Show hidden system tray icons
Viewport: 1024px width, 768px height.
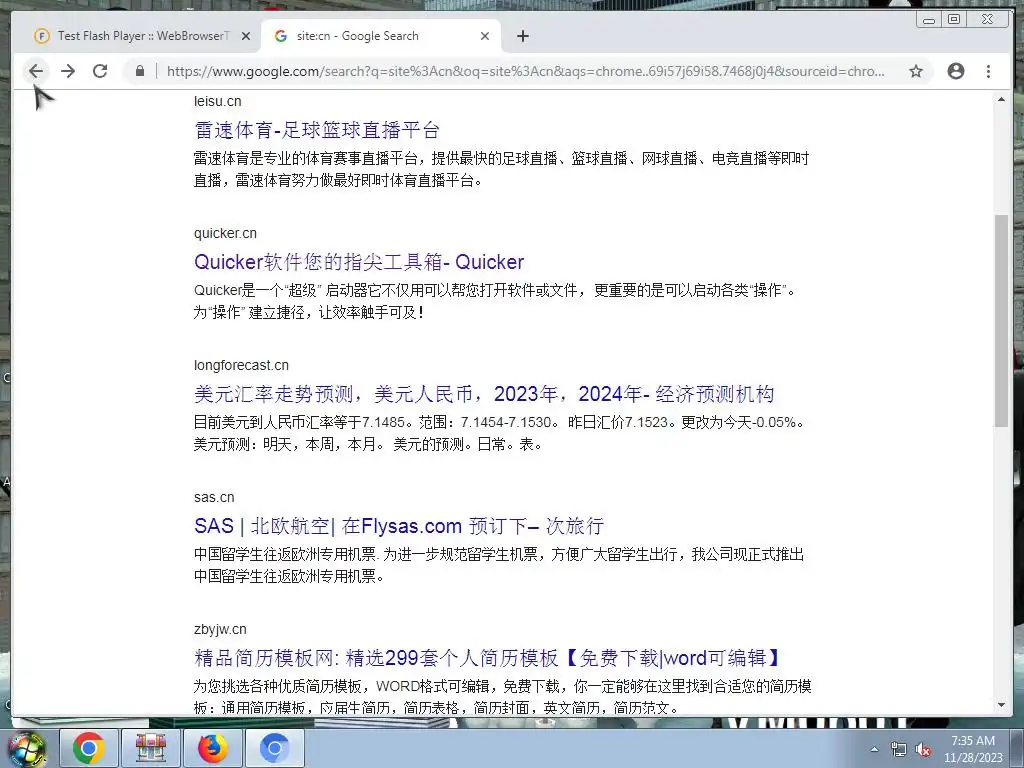point(874,749)
